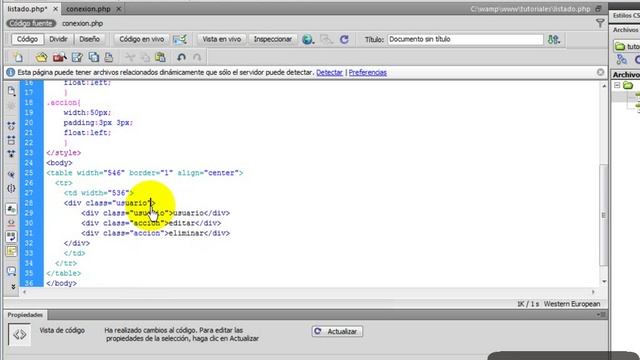
Task: Click the connect to remote server icon
Action: (x=622, y=60)
